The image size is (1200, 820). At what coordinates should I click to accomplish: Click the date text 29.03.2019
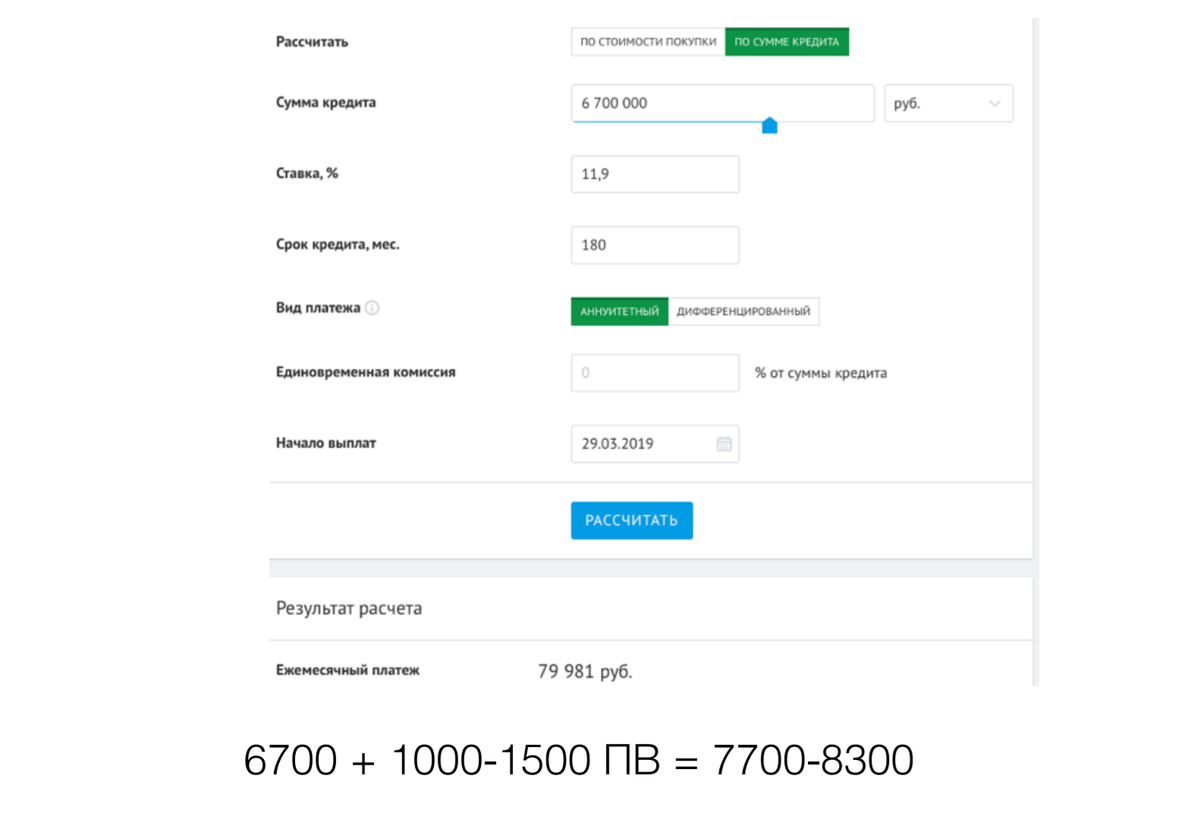617,444
